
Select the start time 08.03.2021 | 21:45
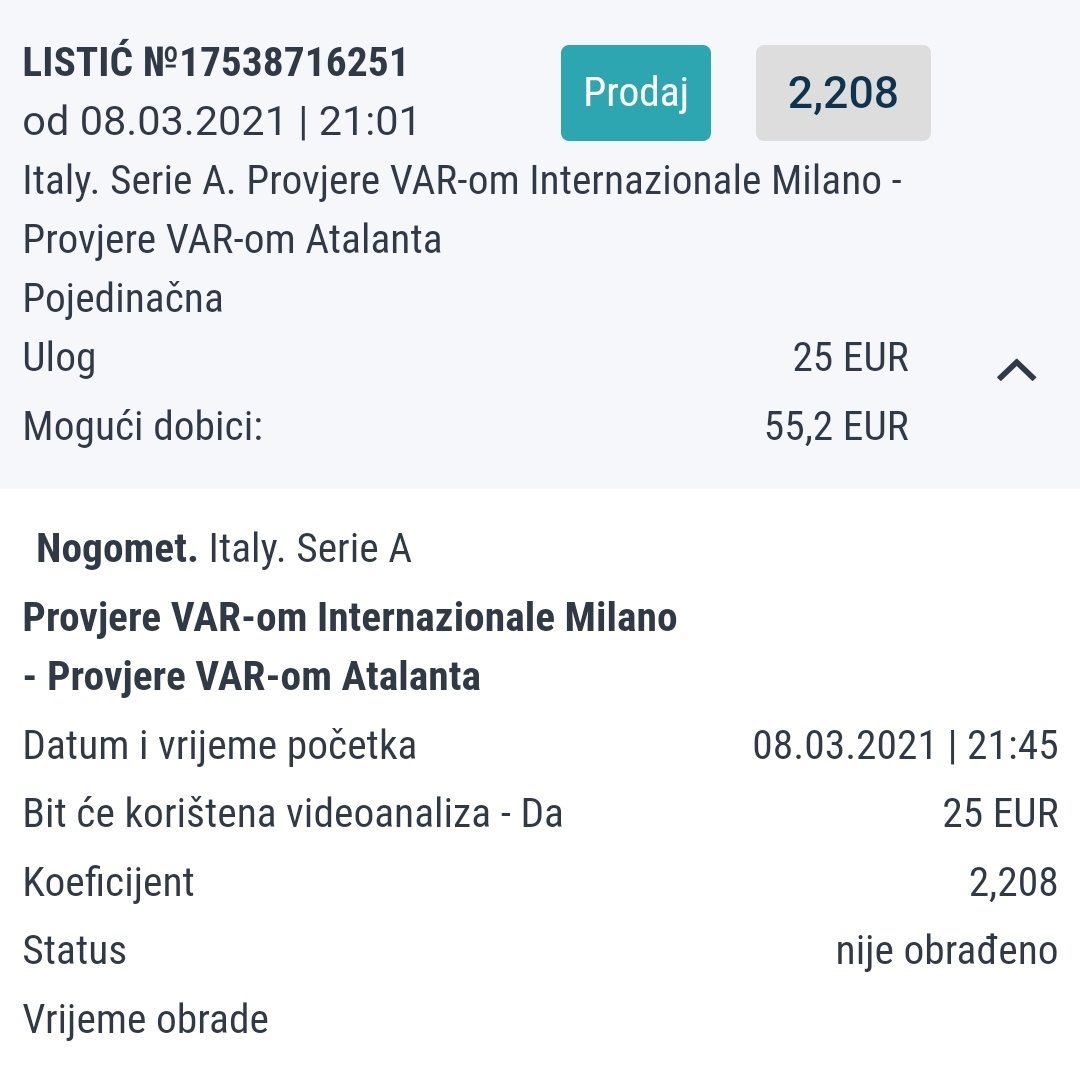pos(905,746)
